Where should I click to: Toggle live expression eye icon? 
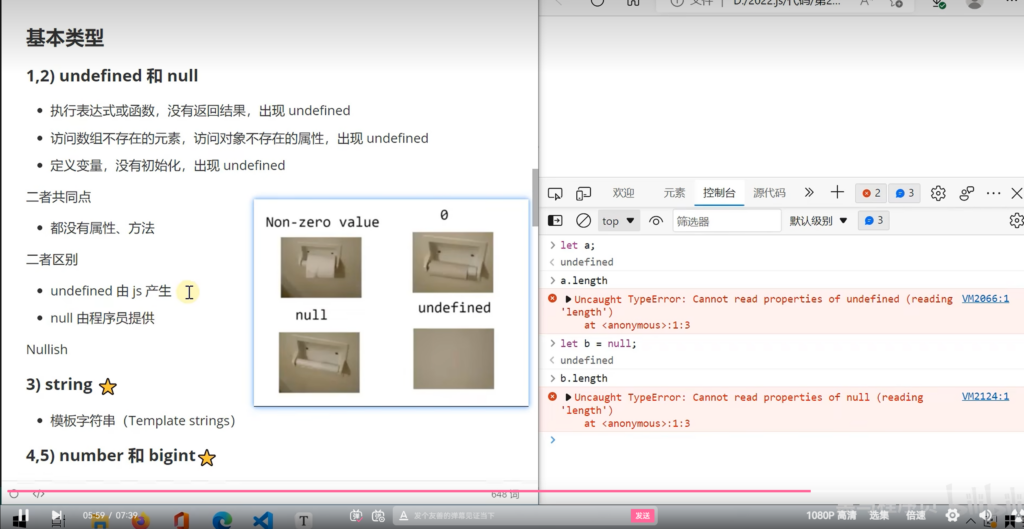(x=656, y=221)
